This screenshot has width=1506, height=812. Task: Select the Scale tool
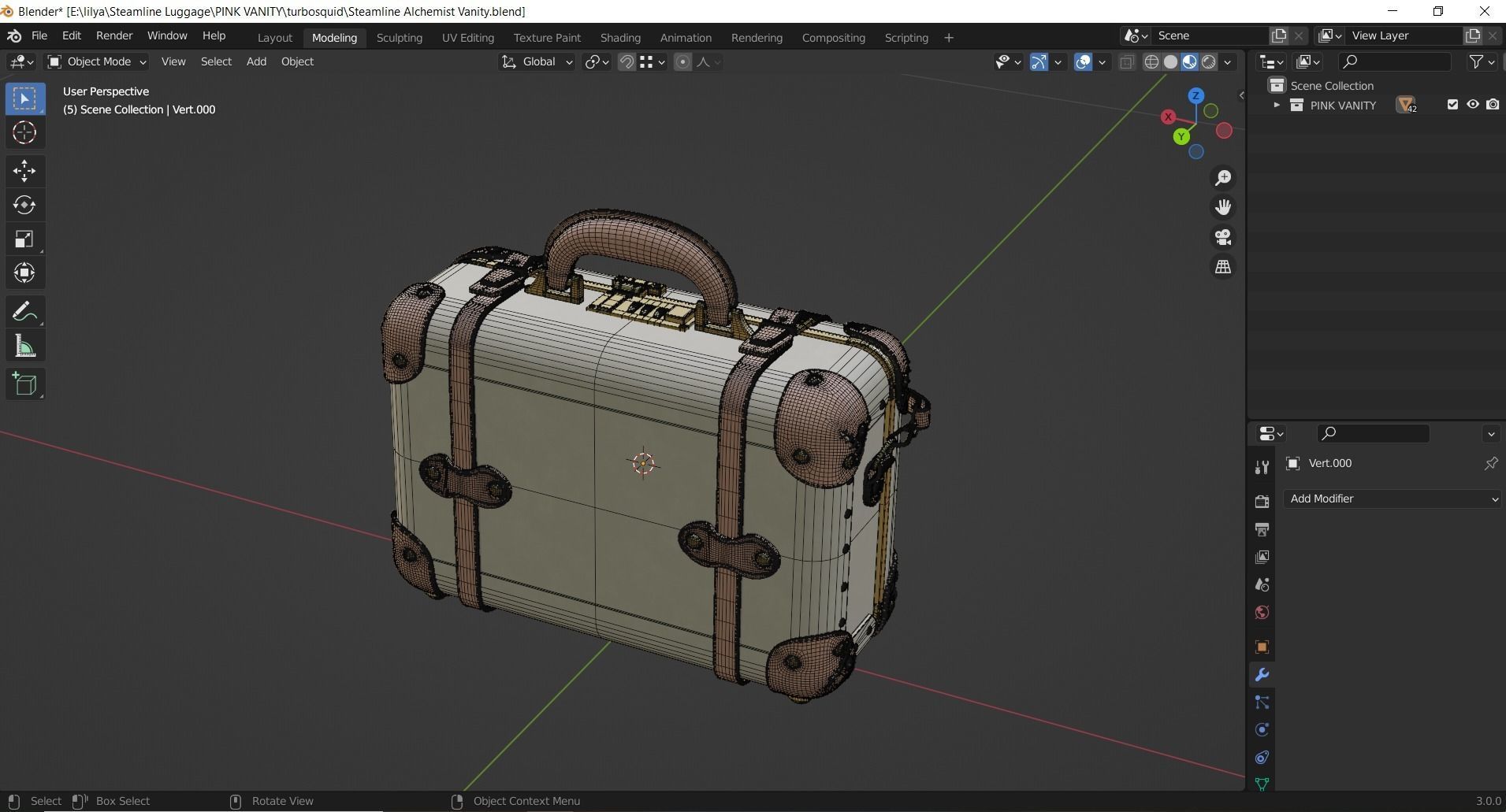pyautogui.click(x=24, y=239)
